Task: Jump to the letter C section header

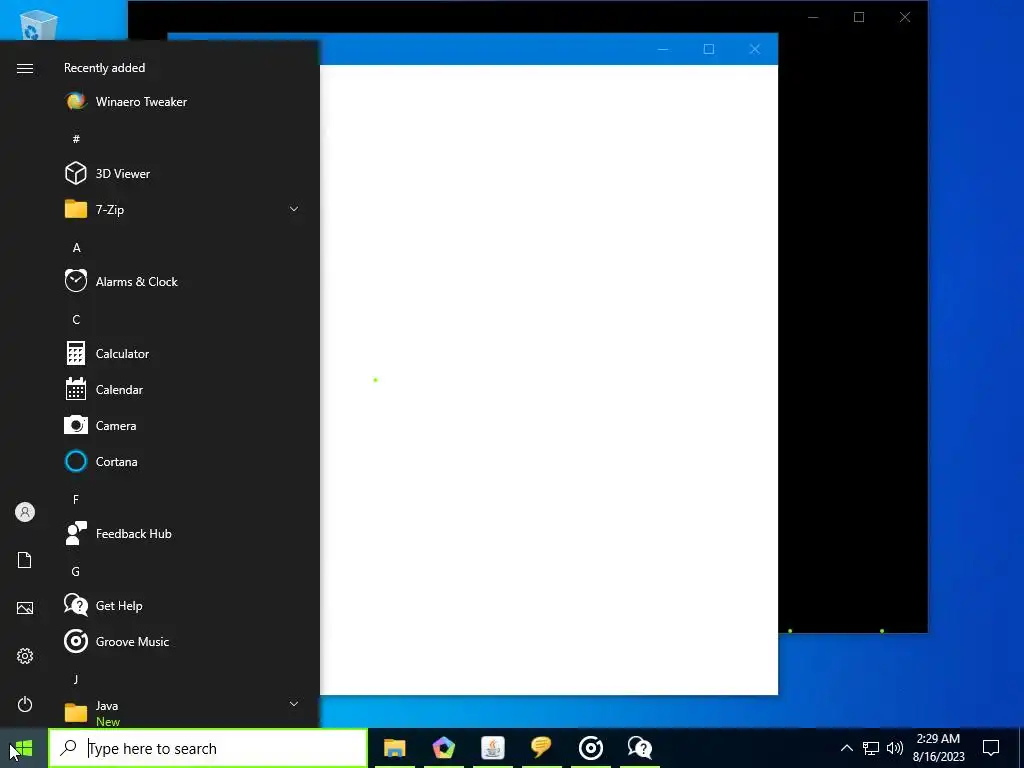Action: click(76, 319)
